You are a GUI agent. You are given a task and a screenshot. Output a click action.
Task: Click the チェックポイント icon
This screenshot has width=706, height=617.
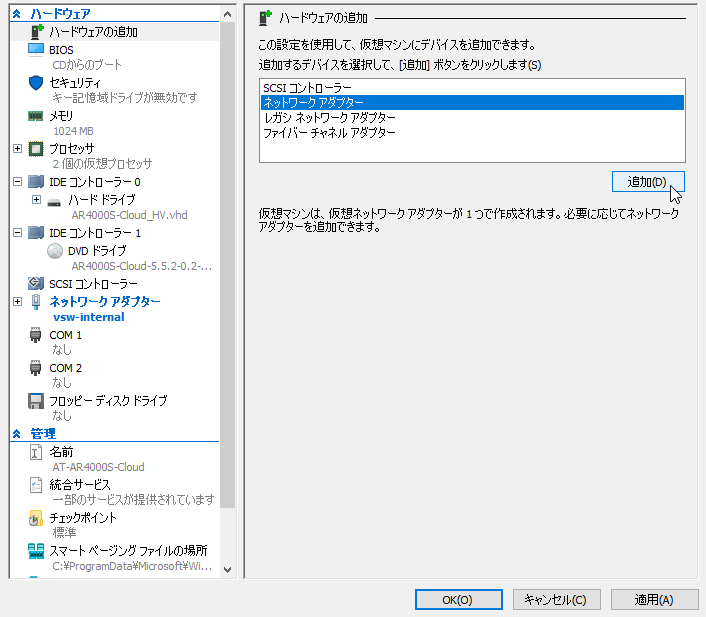click(36, 518)
